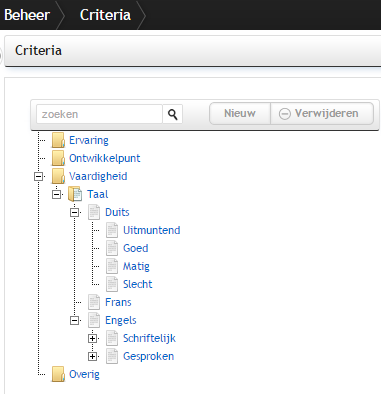Screen dimensions: 381x394
Task: Click the document icon beside Frans
Action: [94, 302]
